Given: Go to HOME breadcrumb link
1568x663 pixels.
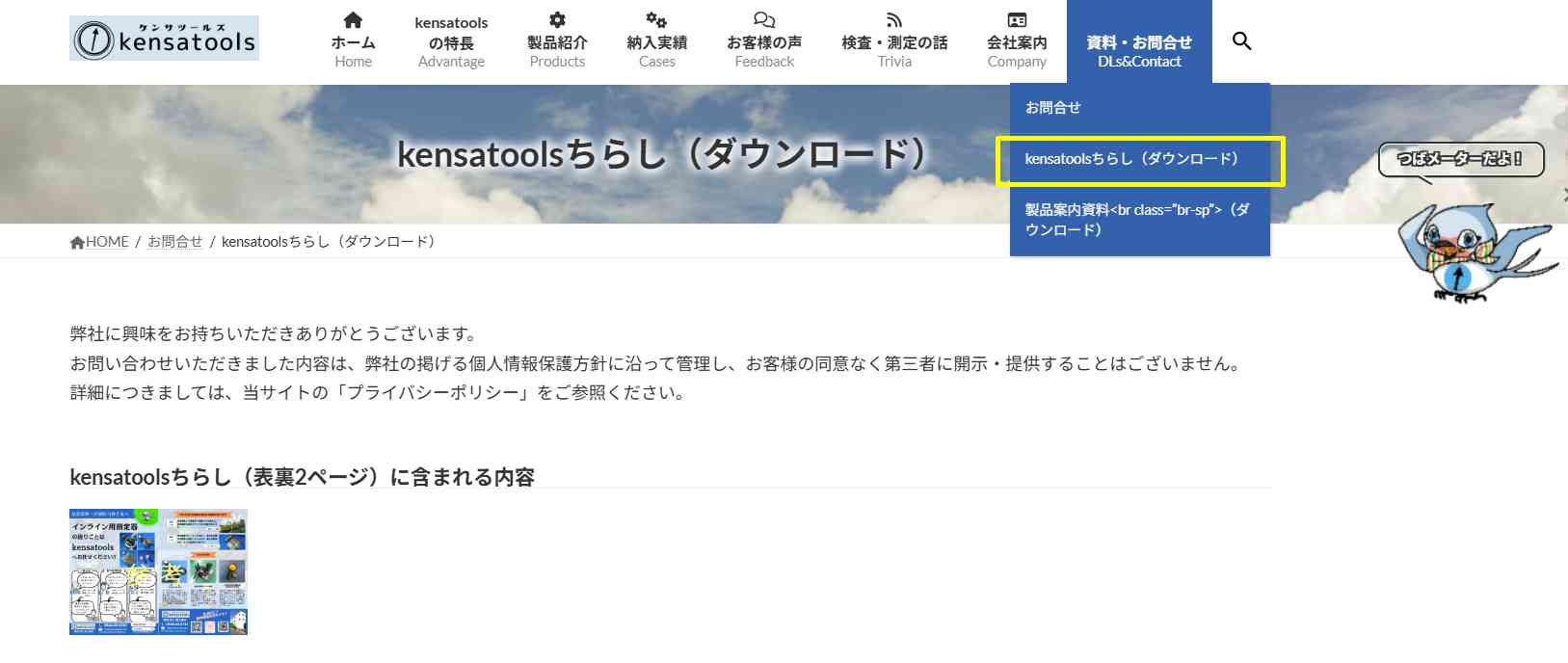Looking at the screenshot, I should [99, 242].
